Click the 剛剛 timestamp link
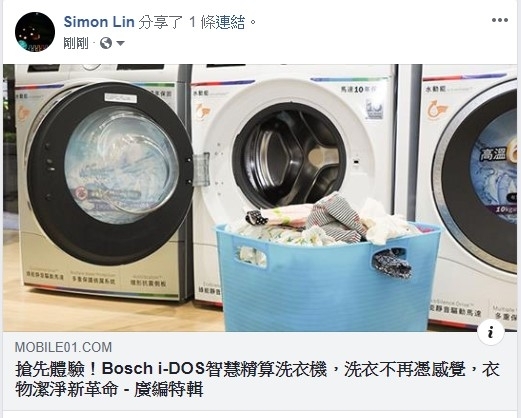This screenshot has height=418, width=521. coord(76,43)
